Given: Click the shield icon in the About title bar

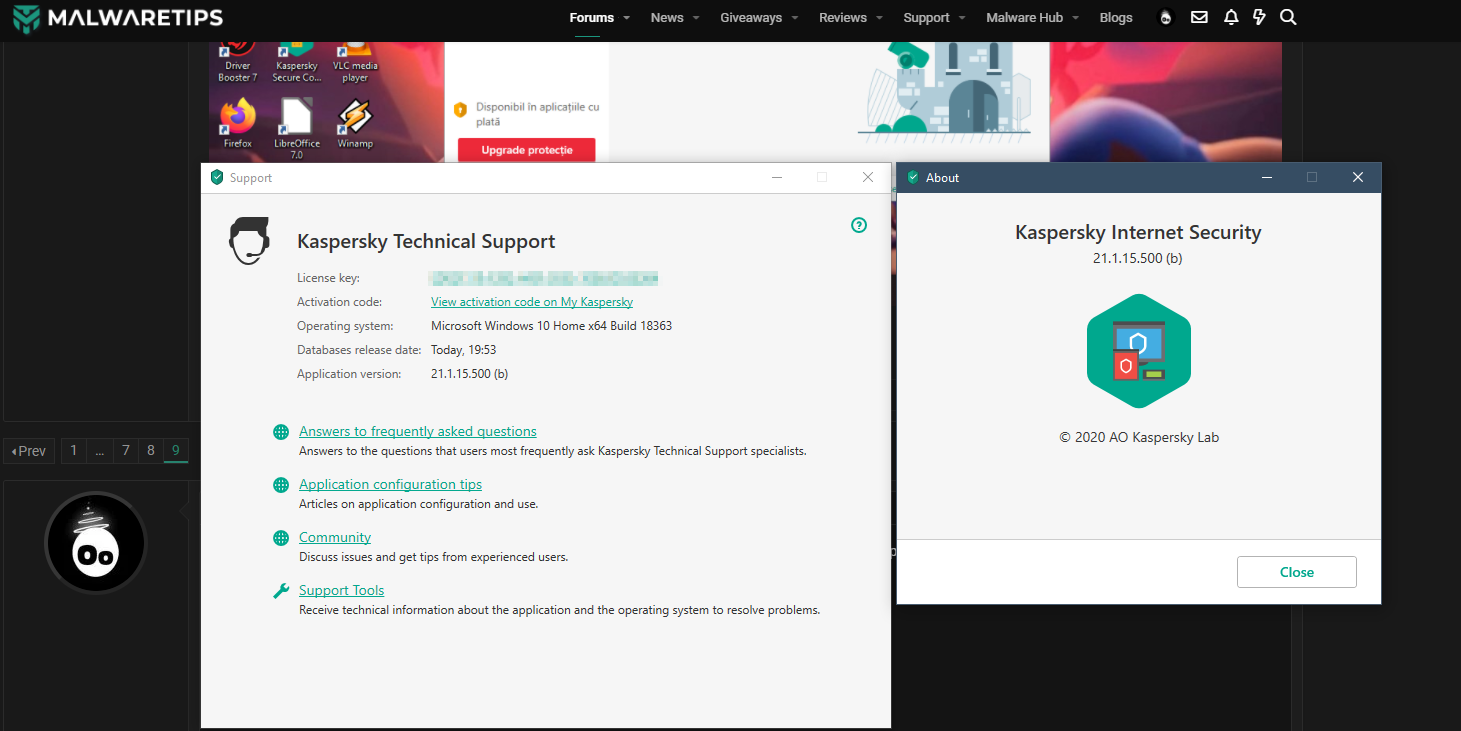Looking at the screenshot, I should (913, 178).
